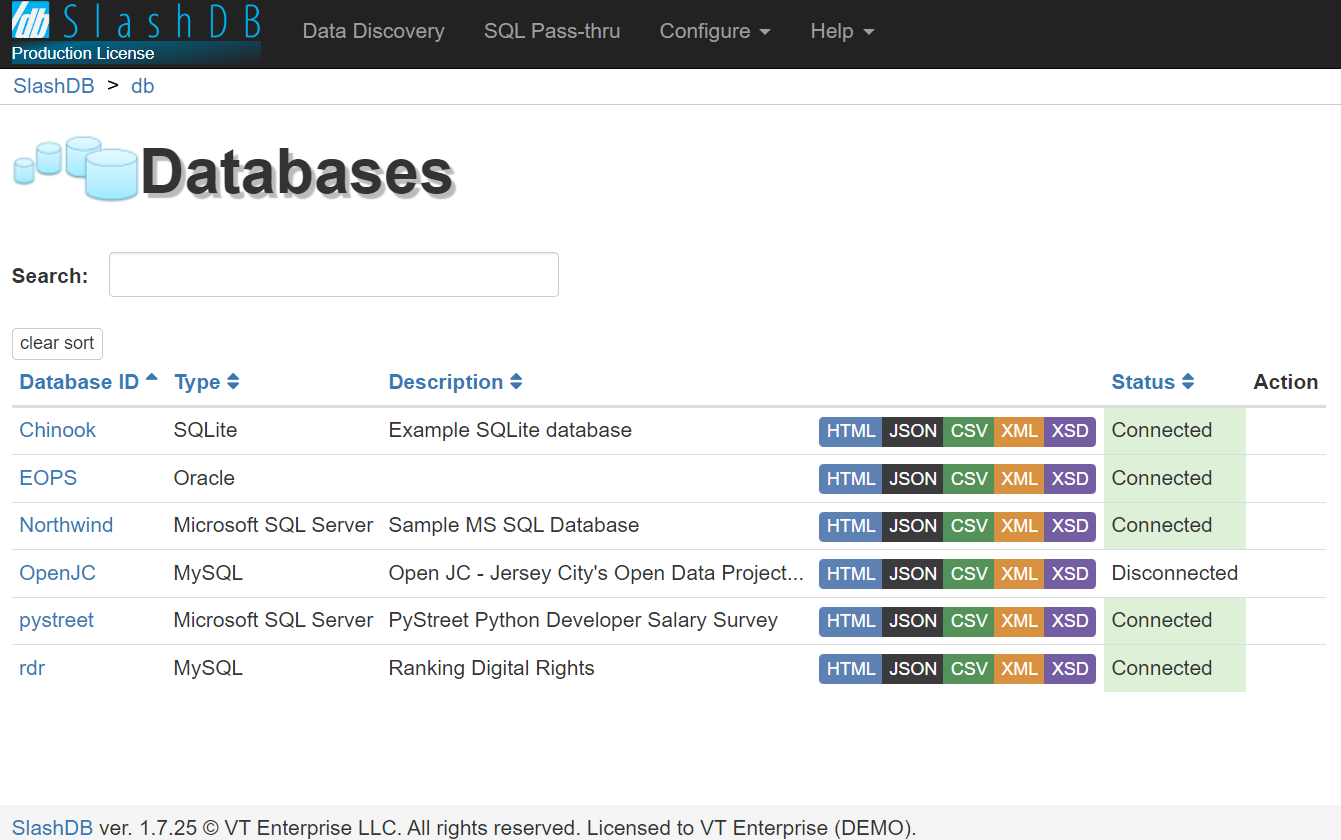Click the SlashDB logo in the header
Screen dimensions: 1341x840
click(136, 22)
